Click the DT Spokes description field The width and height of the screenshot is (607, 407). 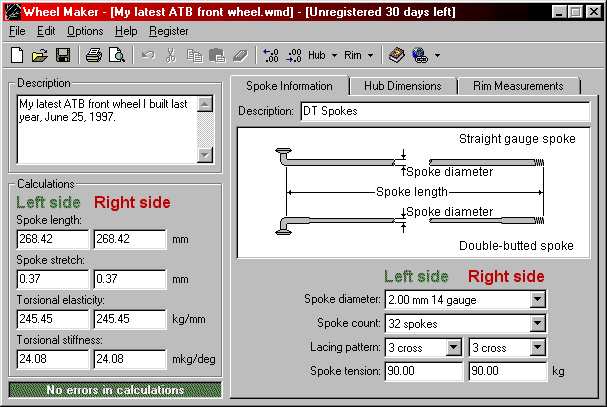(445, 111)
